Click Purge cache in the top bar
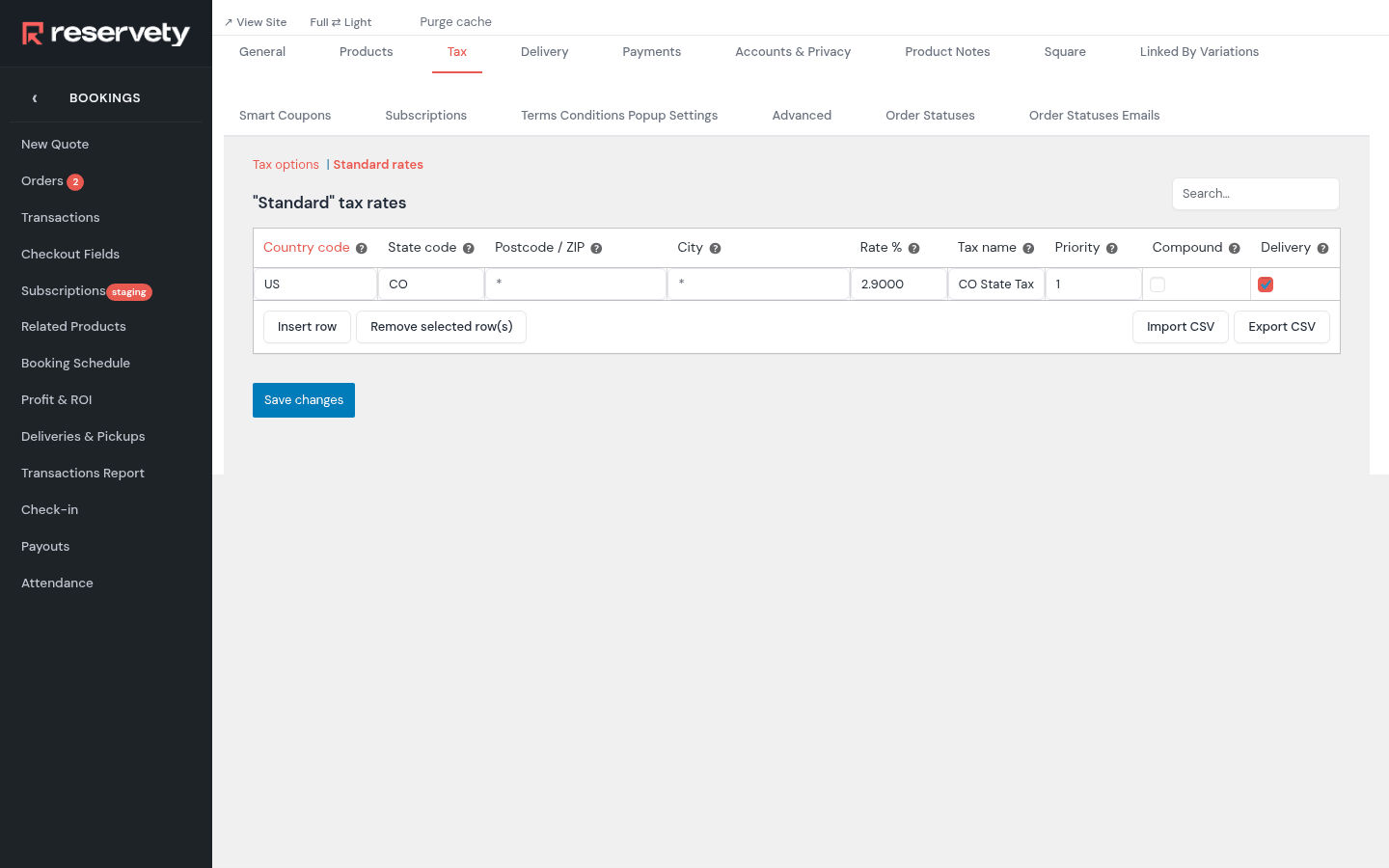Viewport: 1389px width, 868px height. tap(456, 22)
